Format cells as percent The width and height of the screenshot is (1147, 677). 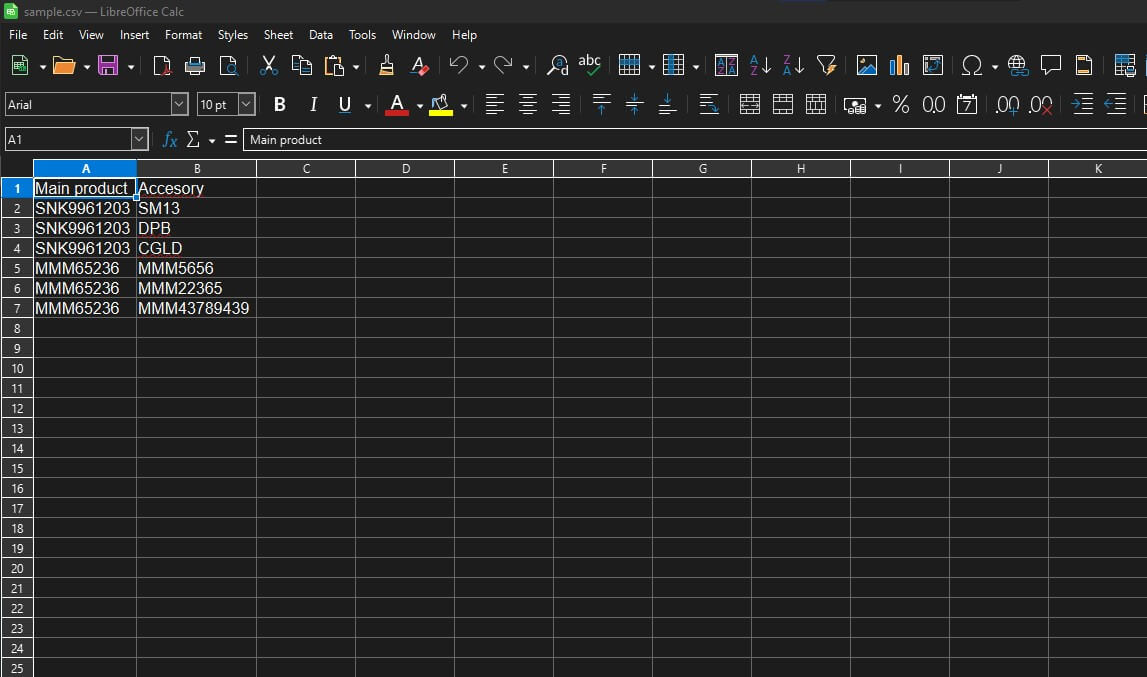pos(901,104)
